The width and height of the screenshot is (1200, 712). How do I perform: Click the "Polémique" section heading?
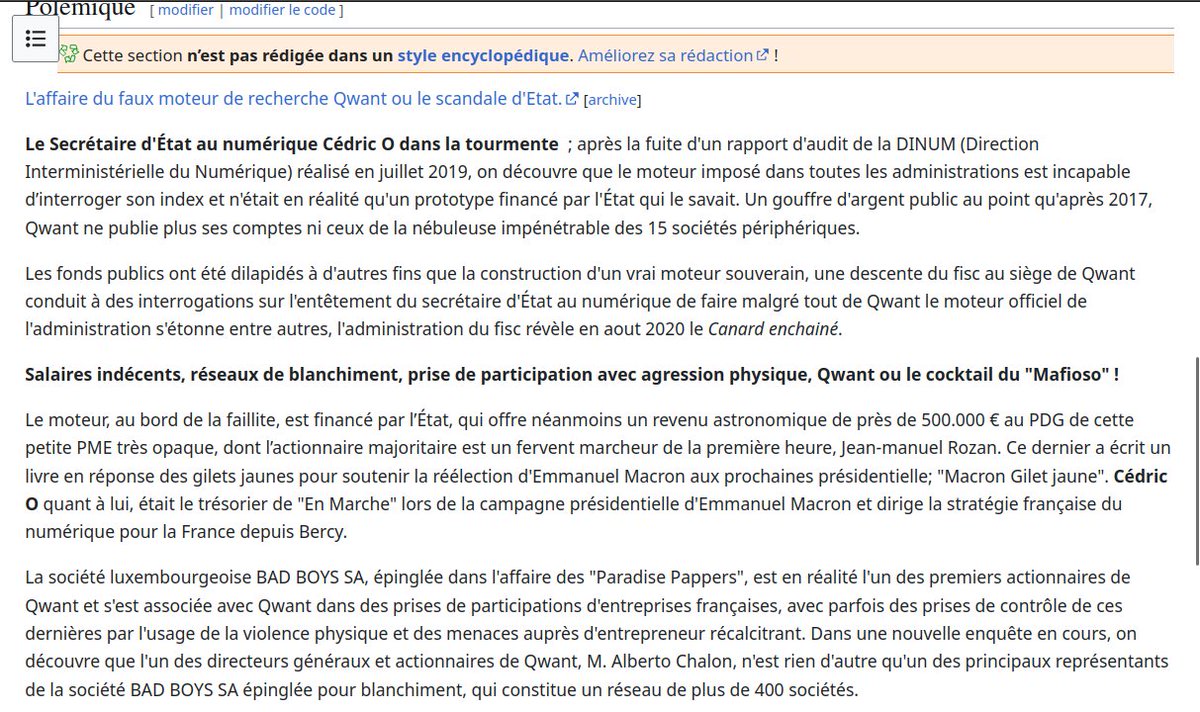[x=80, y=10]
